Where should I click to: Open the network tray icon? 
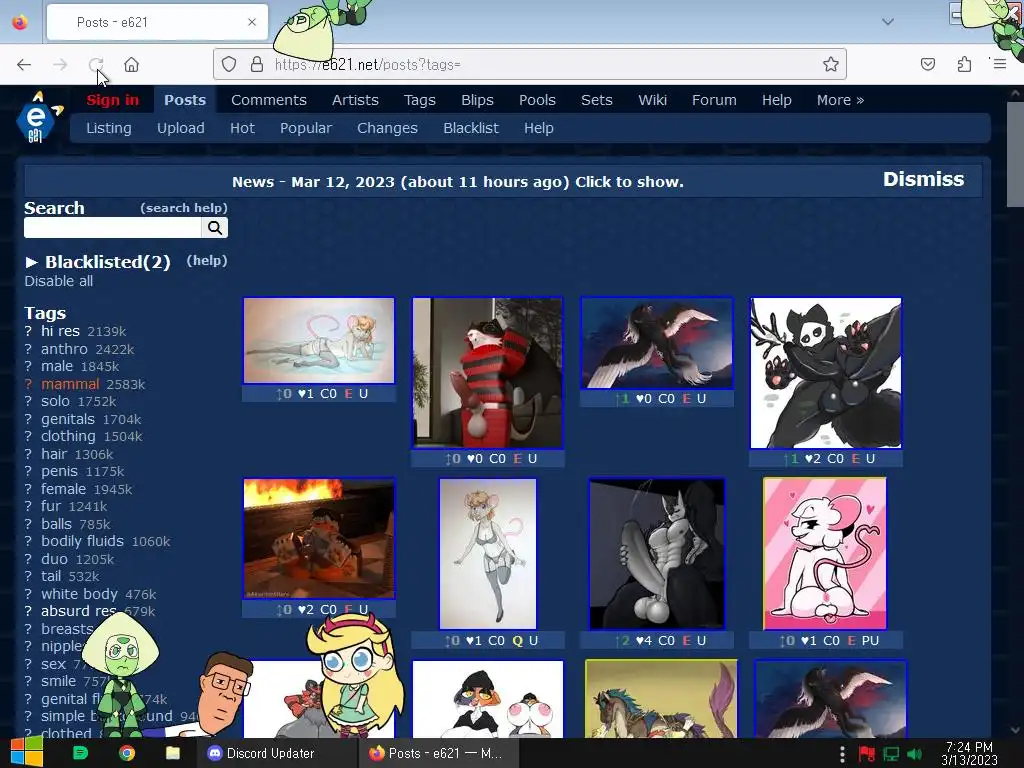(891, 754)
